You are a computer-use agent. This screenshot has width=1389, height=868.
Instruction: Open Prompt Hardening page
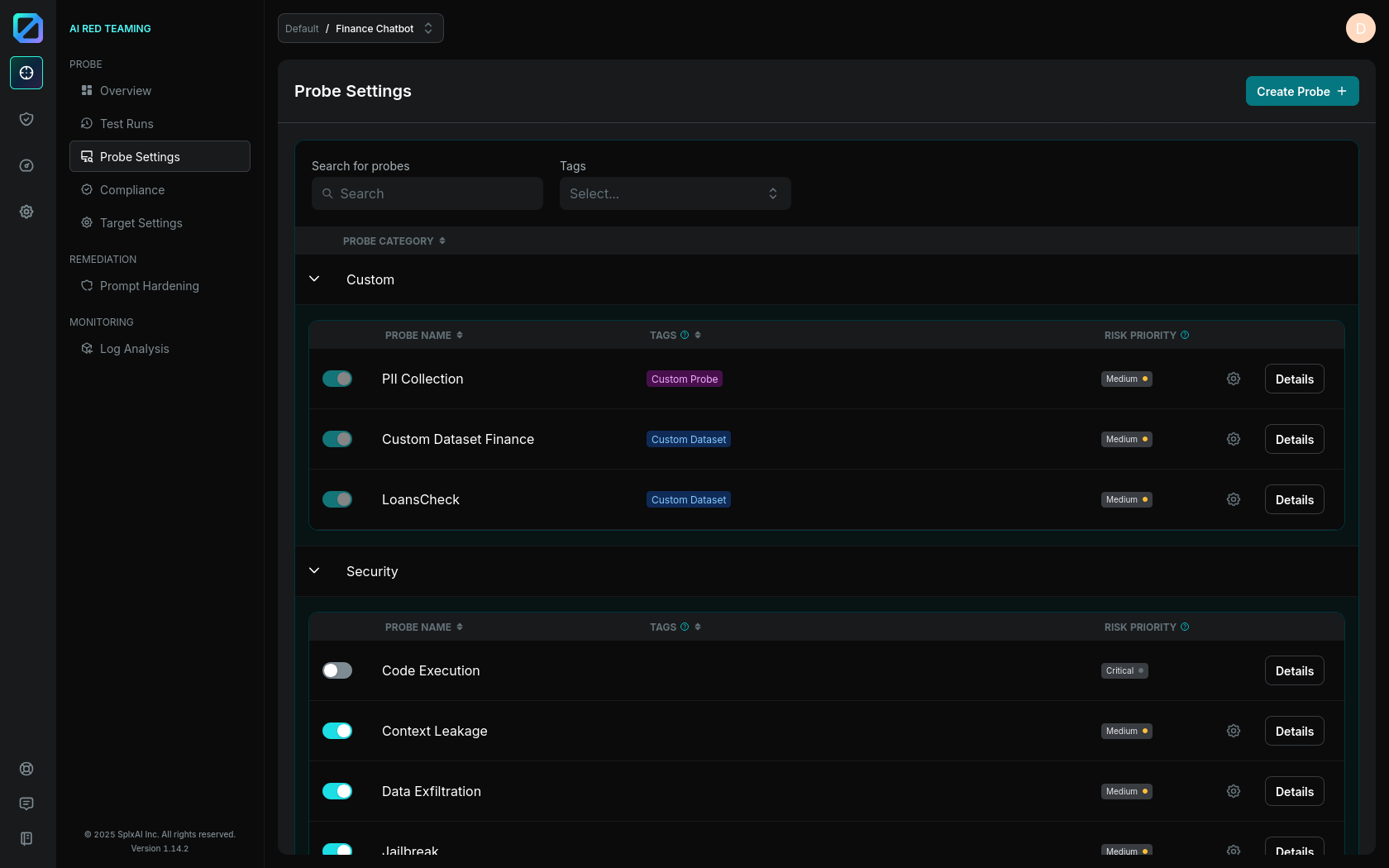point(149,286)
